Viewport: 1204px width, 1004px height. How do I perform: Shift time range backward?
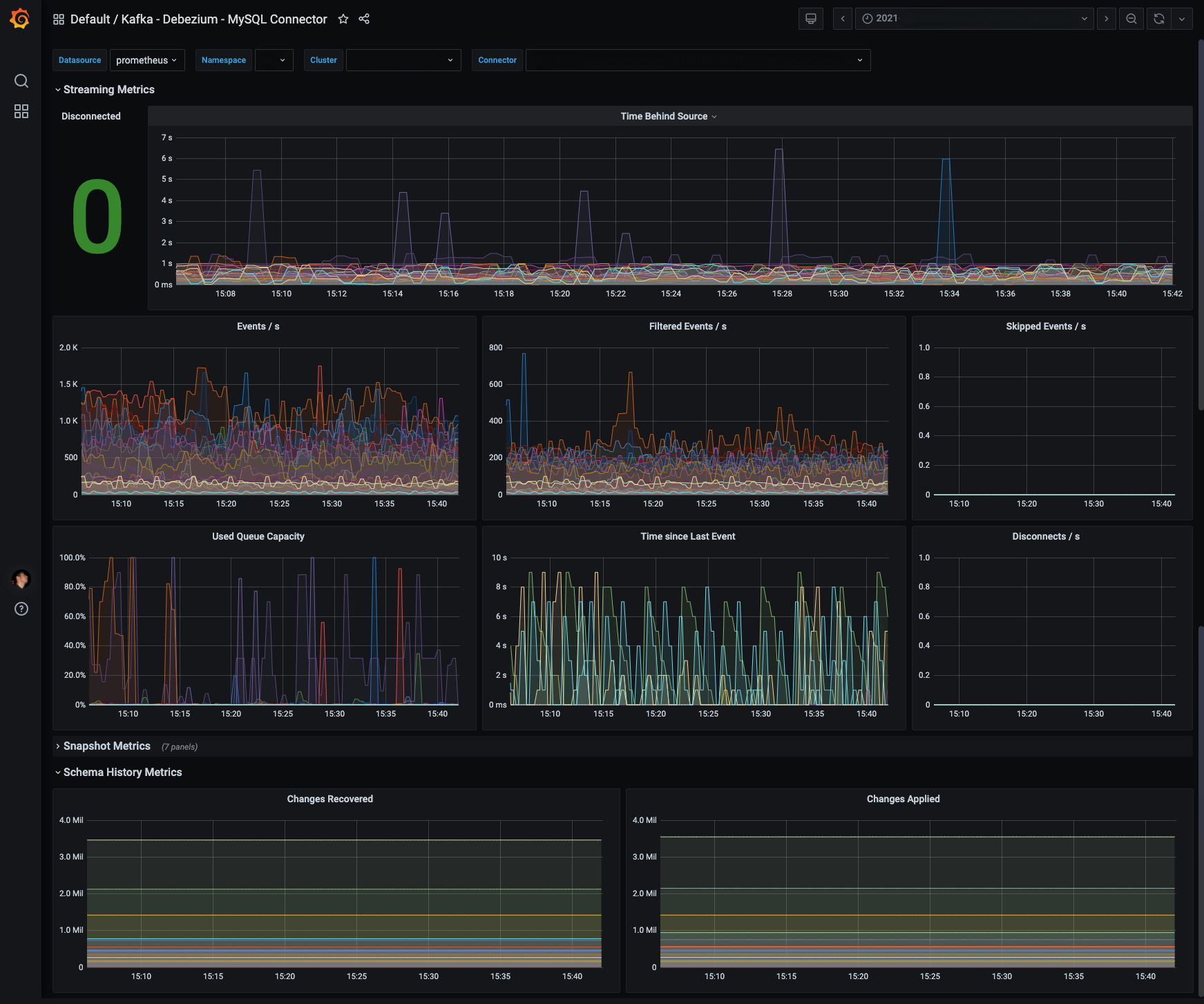tap(843, 19)
